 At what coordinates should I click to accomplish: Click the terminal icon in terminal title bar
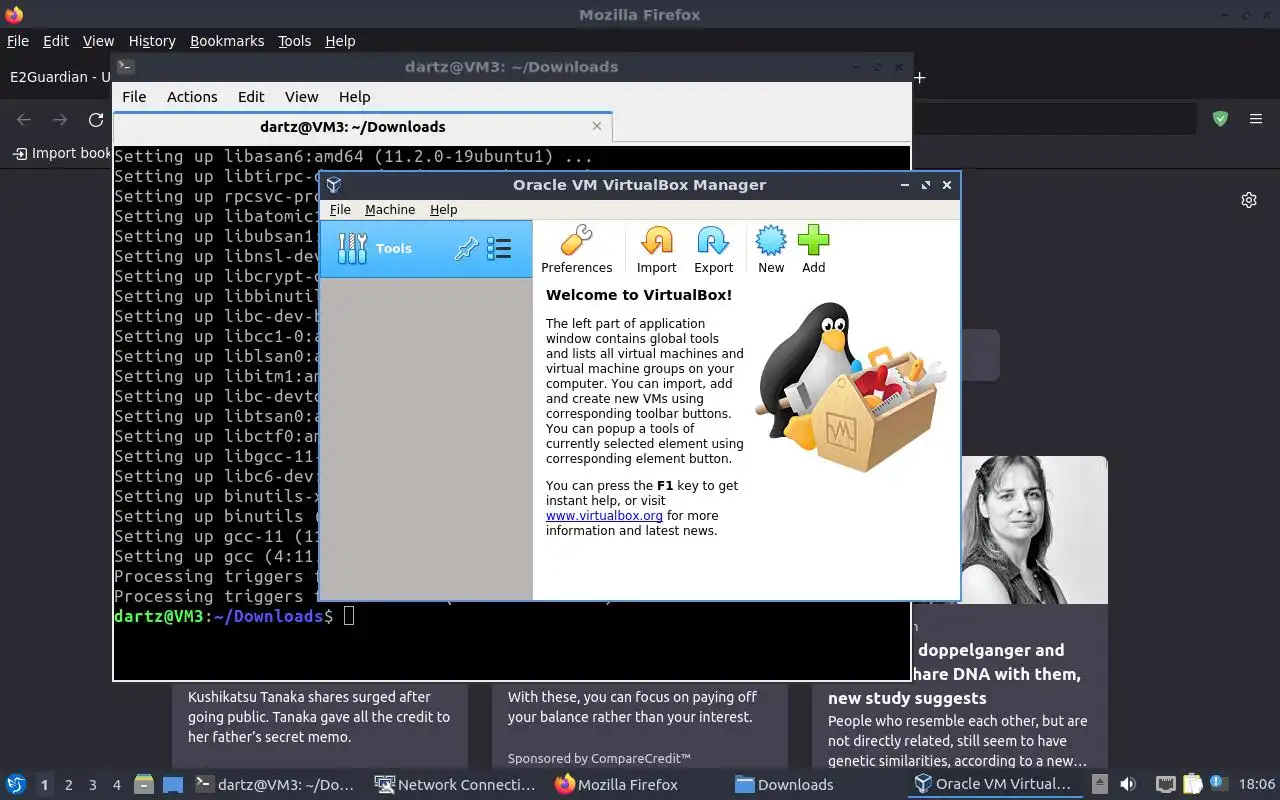125,67
